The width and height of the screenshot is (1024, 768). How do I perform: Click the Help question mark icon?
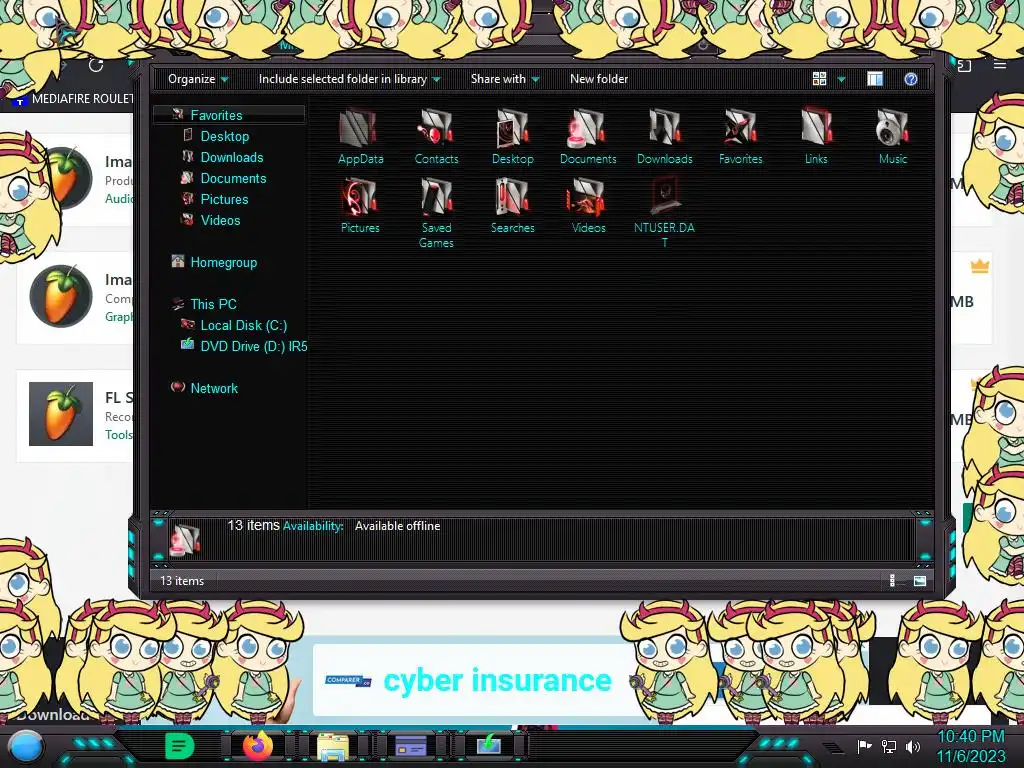point(910,79)
